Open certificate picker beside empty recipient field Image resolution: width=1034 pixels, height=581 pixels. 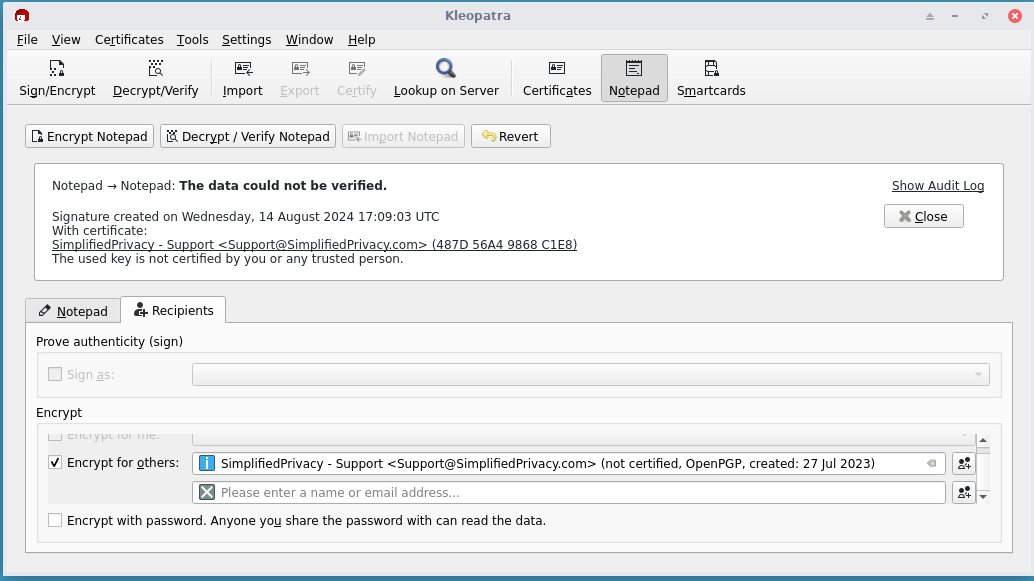[964, 493]
